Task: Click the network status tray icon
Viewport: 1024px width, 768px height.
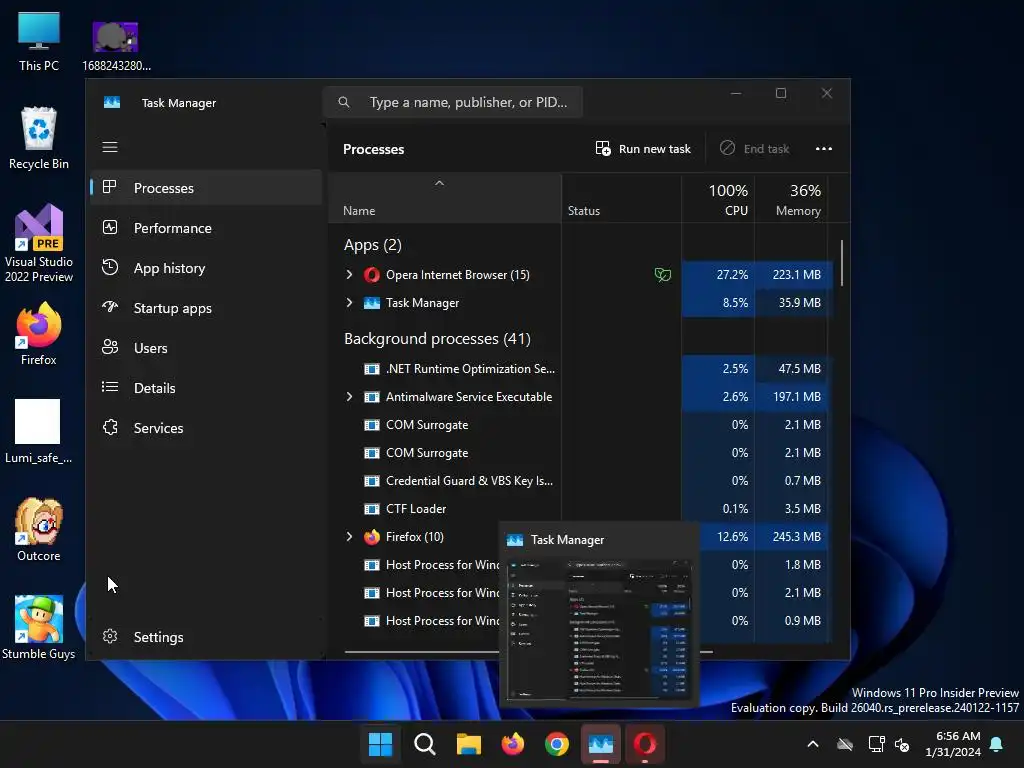Action: (875, 744)
